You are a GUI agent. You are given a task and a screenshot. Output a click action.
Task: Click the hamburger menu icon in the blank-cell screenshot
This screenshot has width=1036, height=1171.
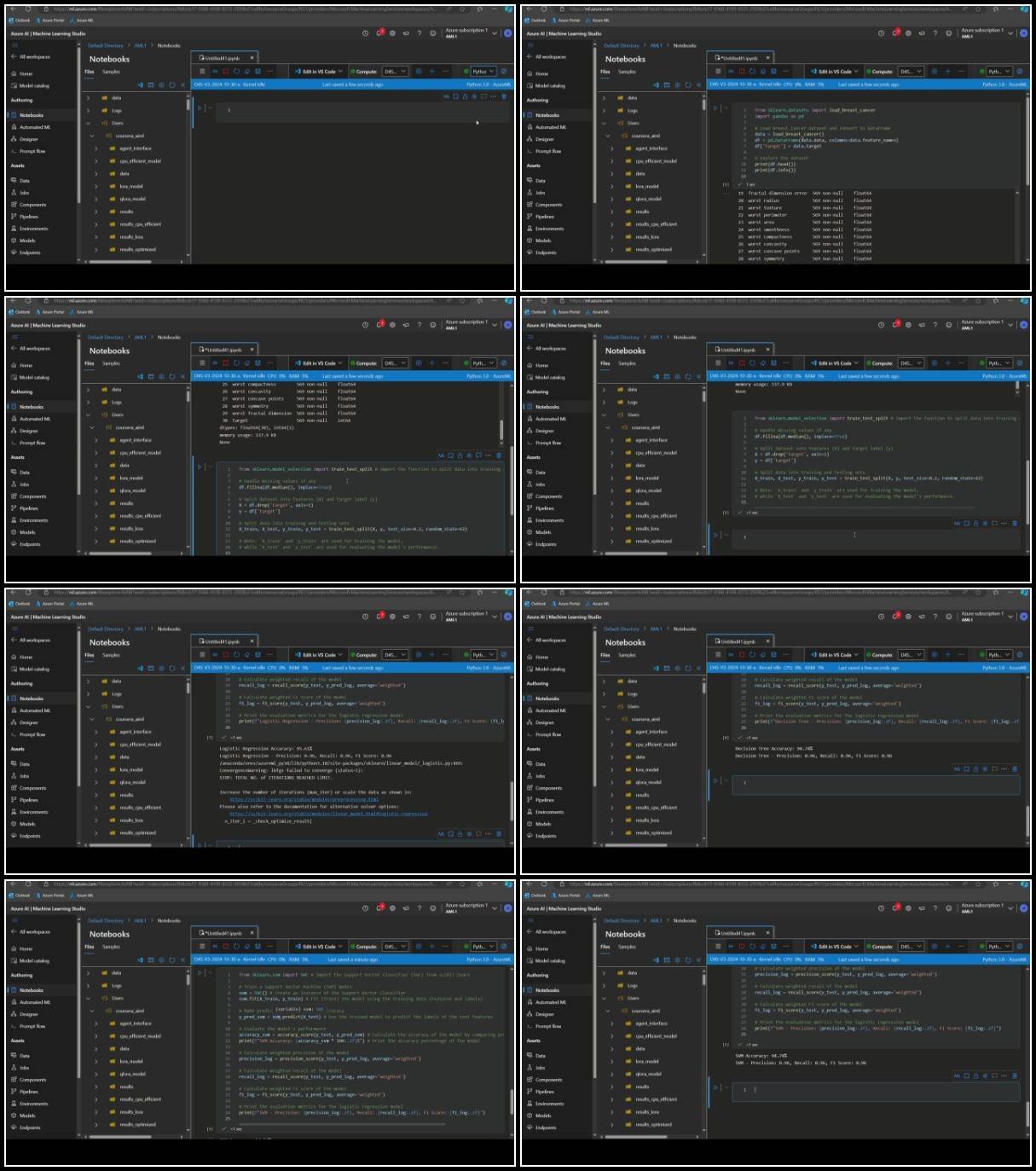tap(14, 45)
